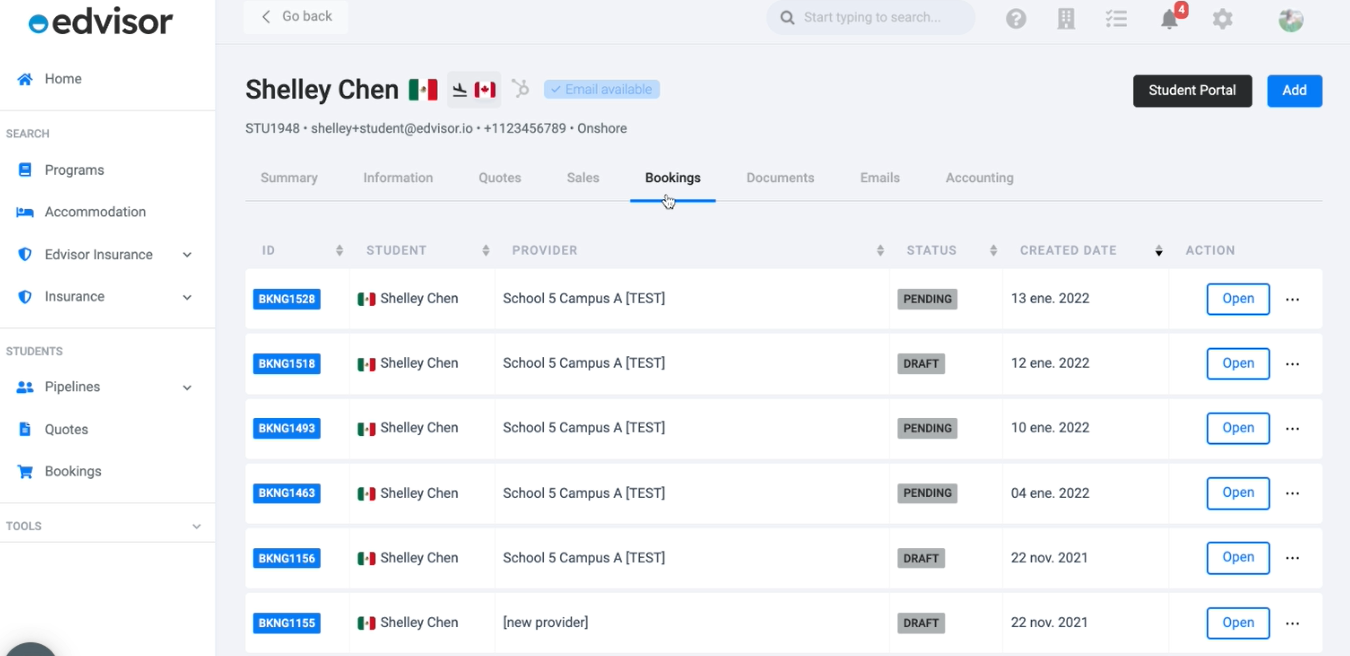Click Open for the [new provider] booking
The width and height of the screenshot is (1350, 656).
pyautogui.click(x=1238, y=623)
